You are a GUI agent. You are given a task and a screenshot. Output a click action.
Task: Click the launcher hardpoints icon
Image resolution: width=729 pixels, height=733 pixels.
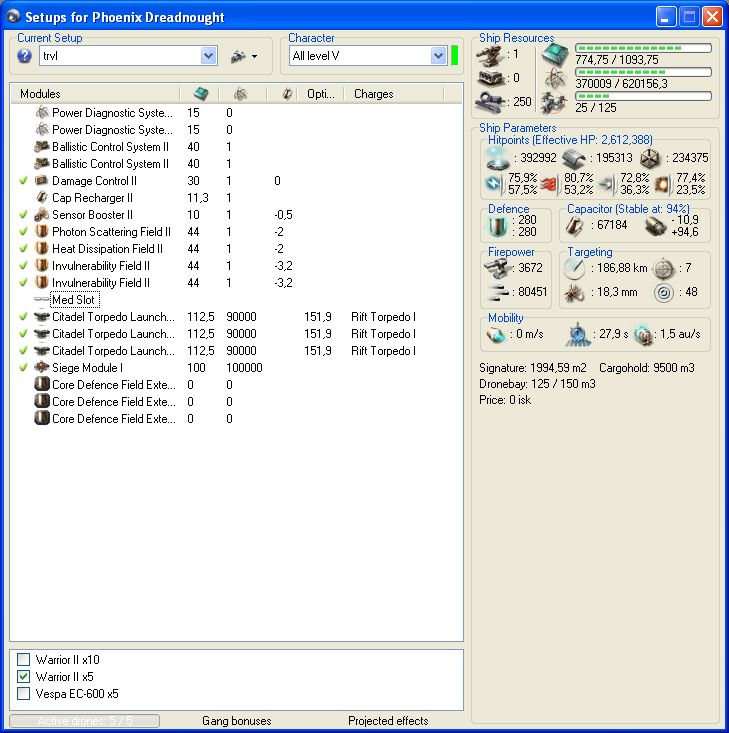coord(490,78)
